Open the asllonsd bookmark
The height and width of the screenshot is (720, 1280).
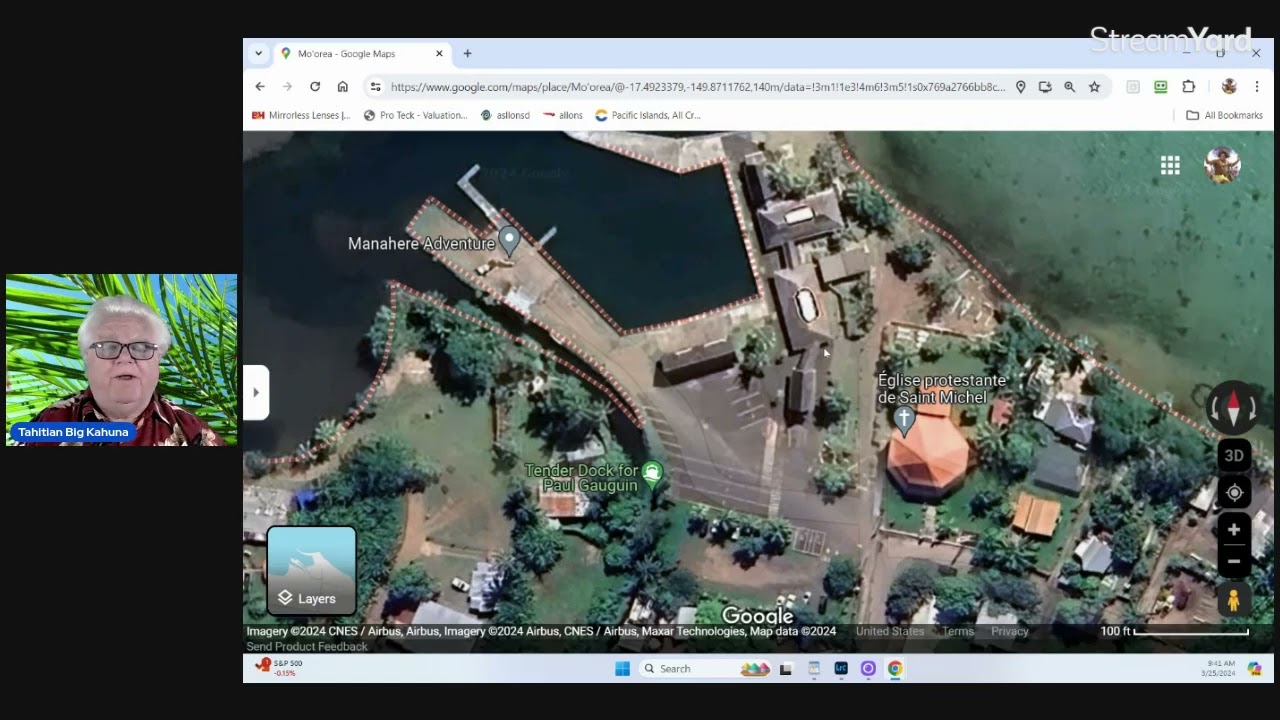[505, 115]
